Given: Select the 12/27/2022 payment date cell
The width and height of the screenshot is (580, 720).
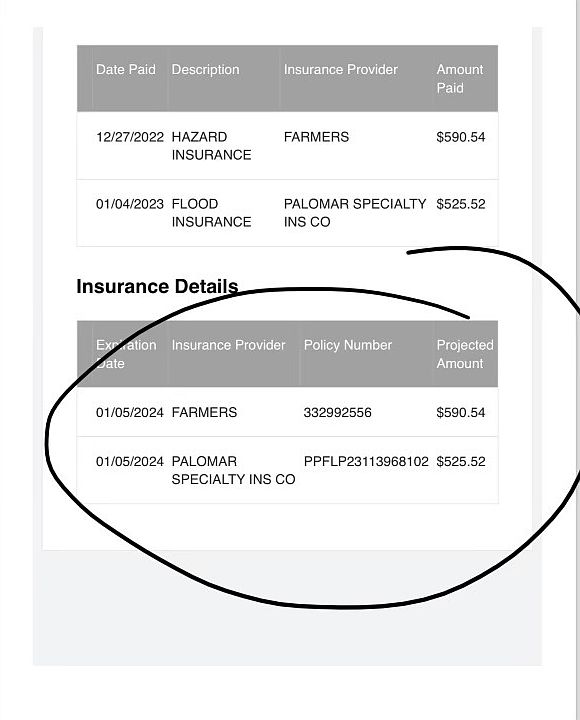Looking at the screenshot, I should (x=130, y=137).
